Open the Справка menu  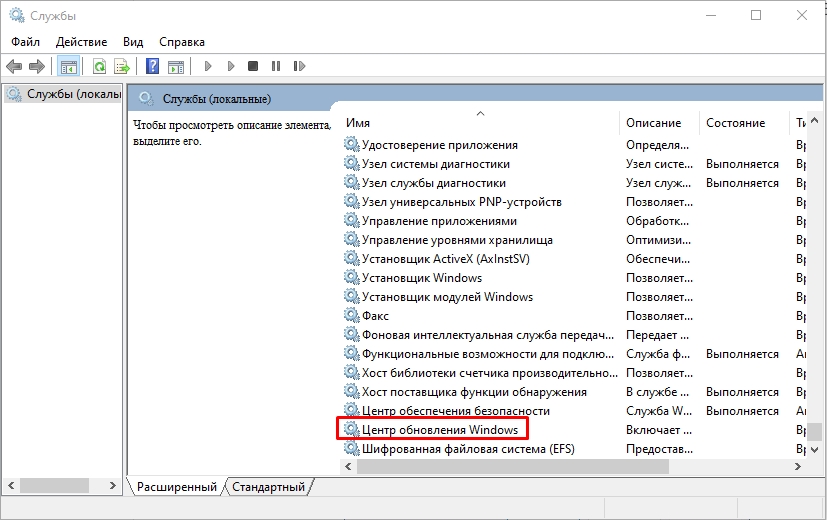(x=182, y=42)
